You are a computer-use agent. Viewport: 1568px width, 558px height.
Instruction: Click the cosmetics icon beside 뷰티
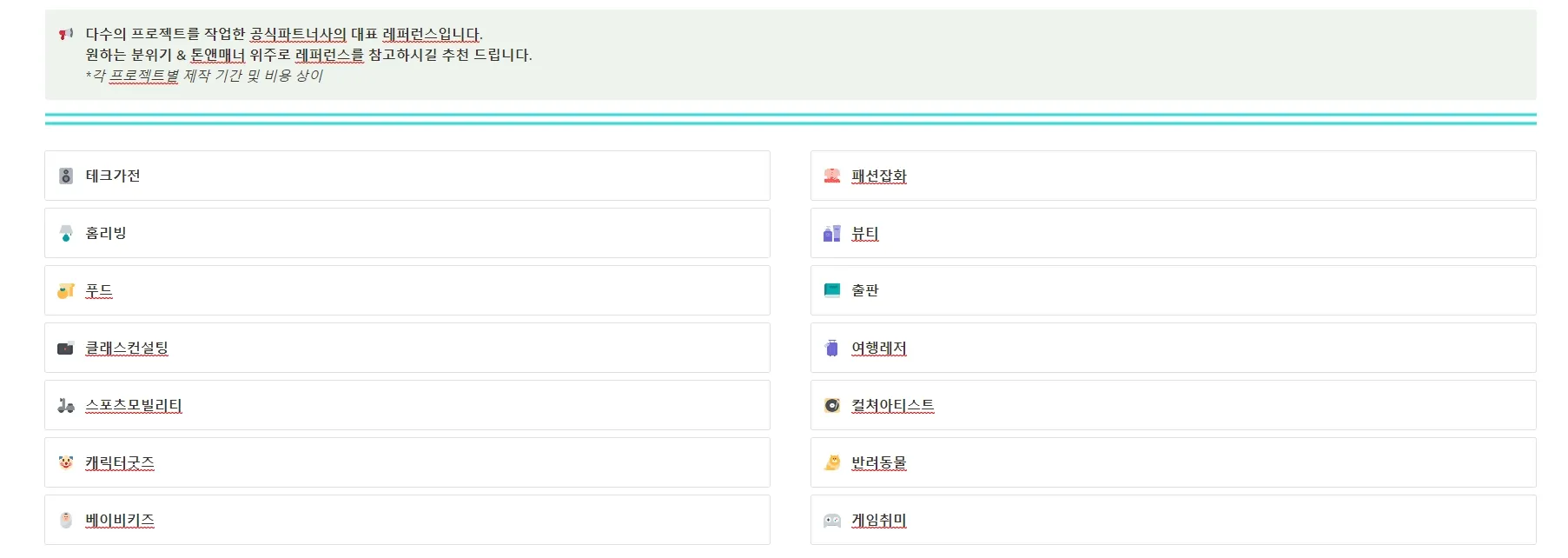(831, 233)
